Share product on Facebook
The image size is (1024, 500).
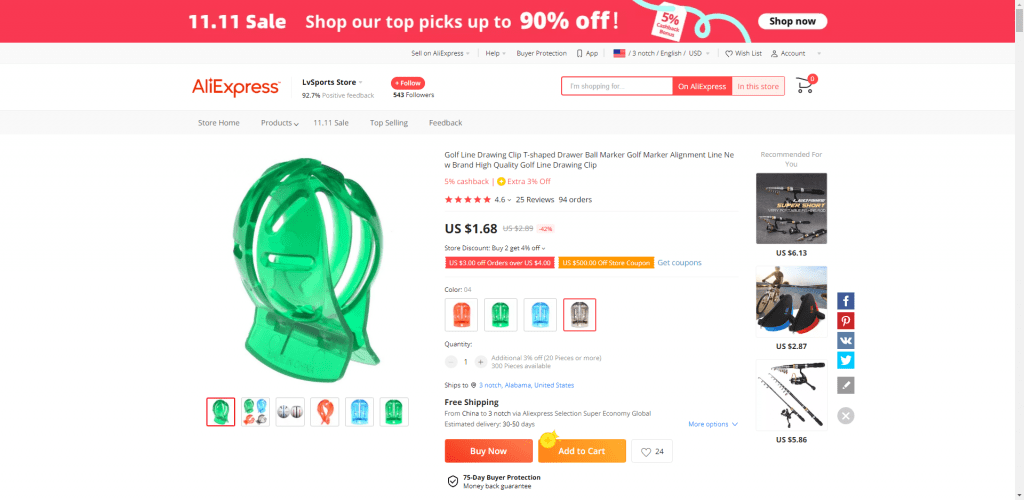[846, 301]
